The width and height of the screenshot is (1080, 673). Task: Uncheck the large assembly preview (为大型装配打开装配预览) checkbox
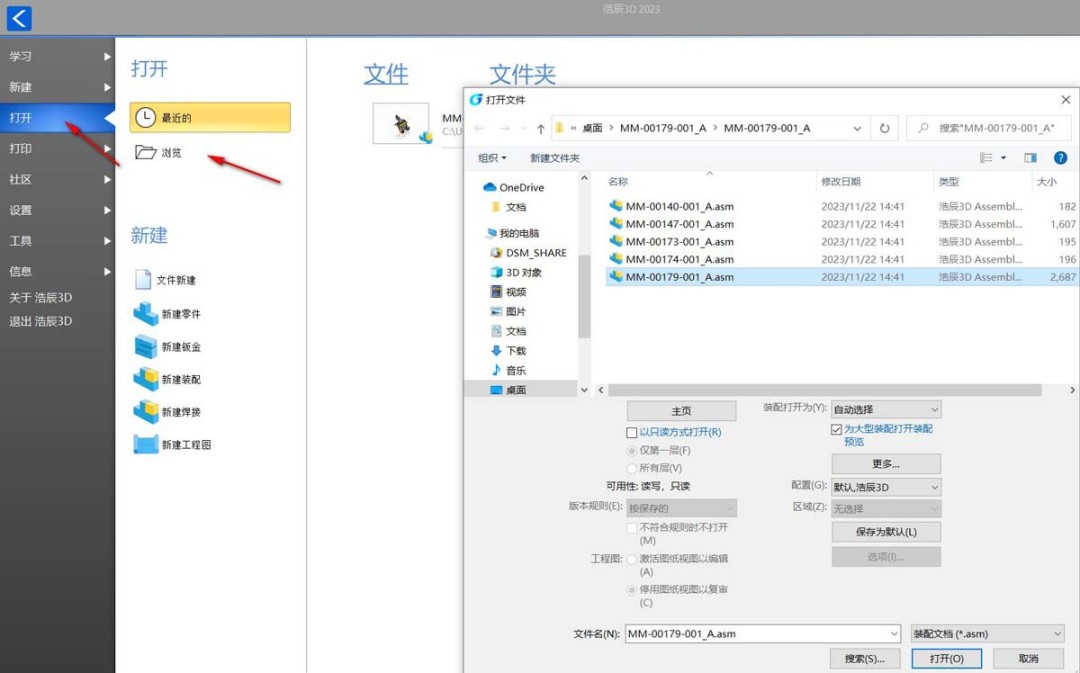(837, 429)
